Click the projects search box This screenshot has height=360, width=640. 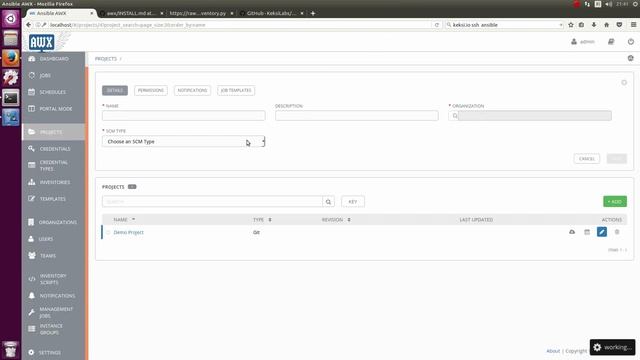pos(212,202)
